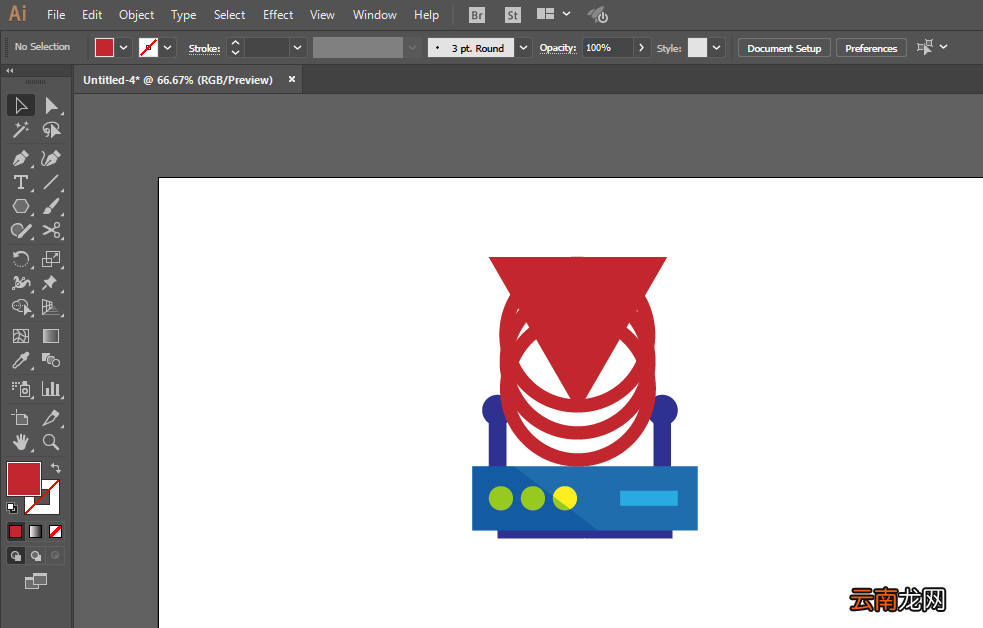Viewport: 983px width, 628px height.
Task: Pick the Scissors tool
Action: [51, 231]
